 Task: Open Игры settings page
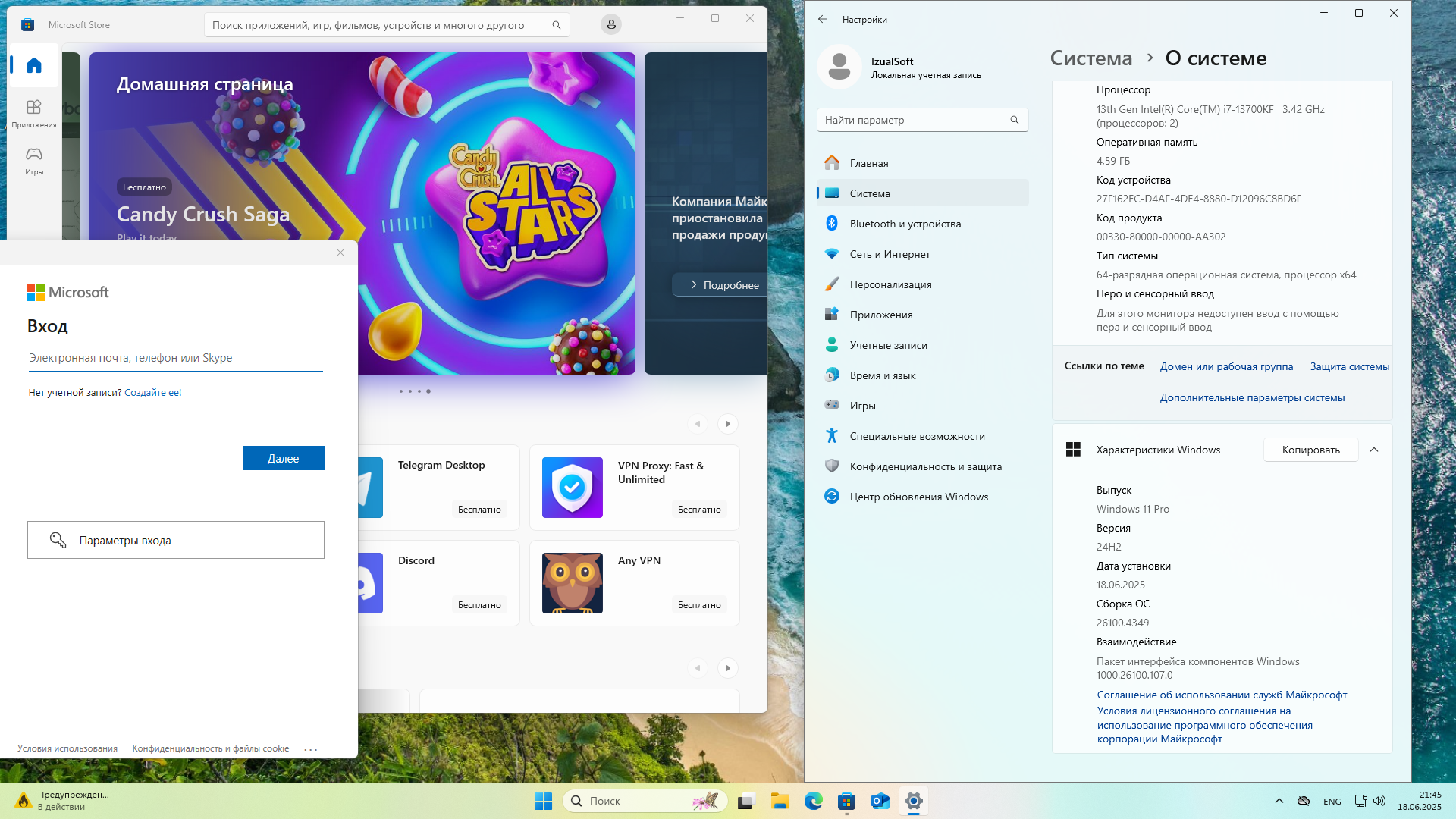pyautogui.click(x=922, y=406)
